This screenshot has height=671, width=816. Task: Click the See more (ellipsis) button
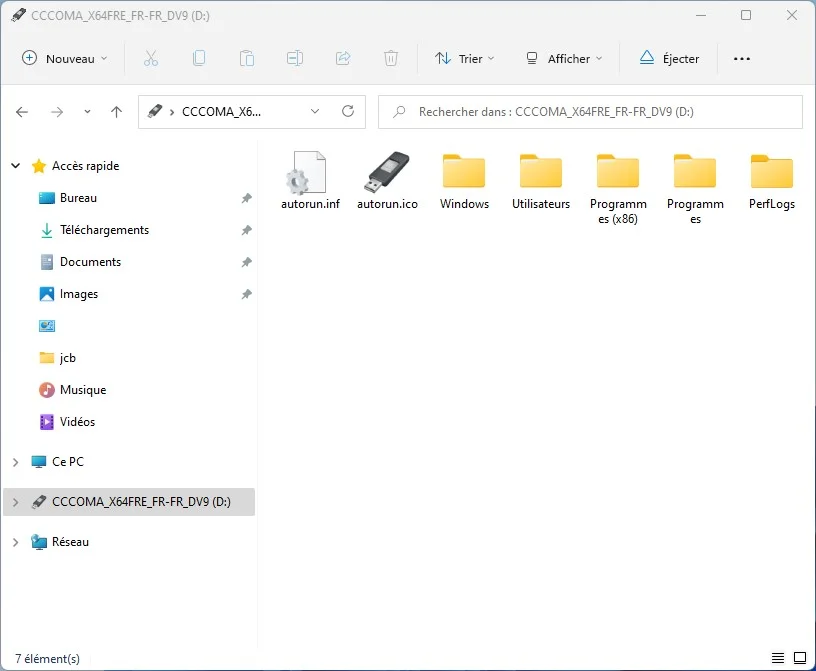[741, 58]
